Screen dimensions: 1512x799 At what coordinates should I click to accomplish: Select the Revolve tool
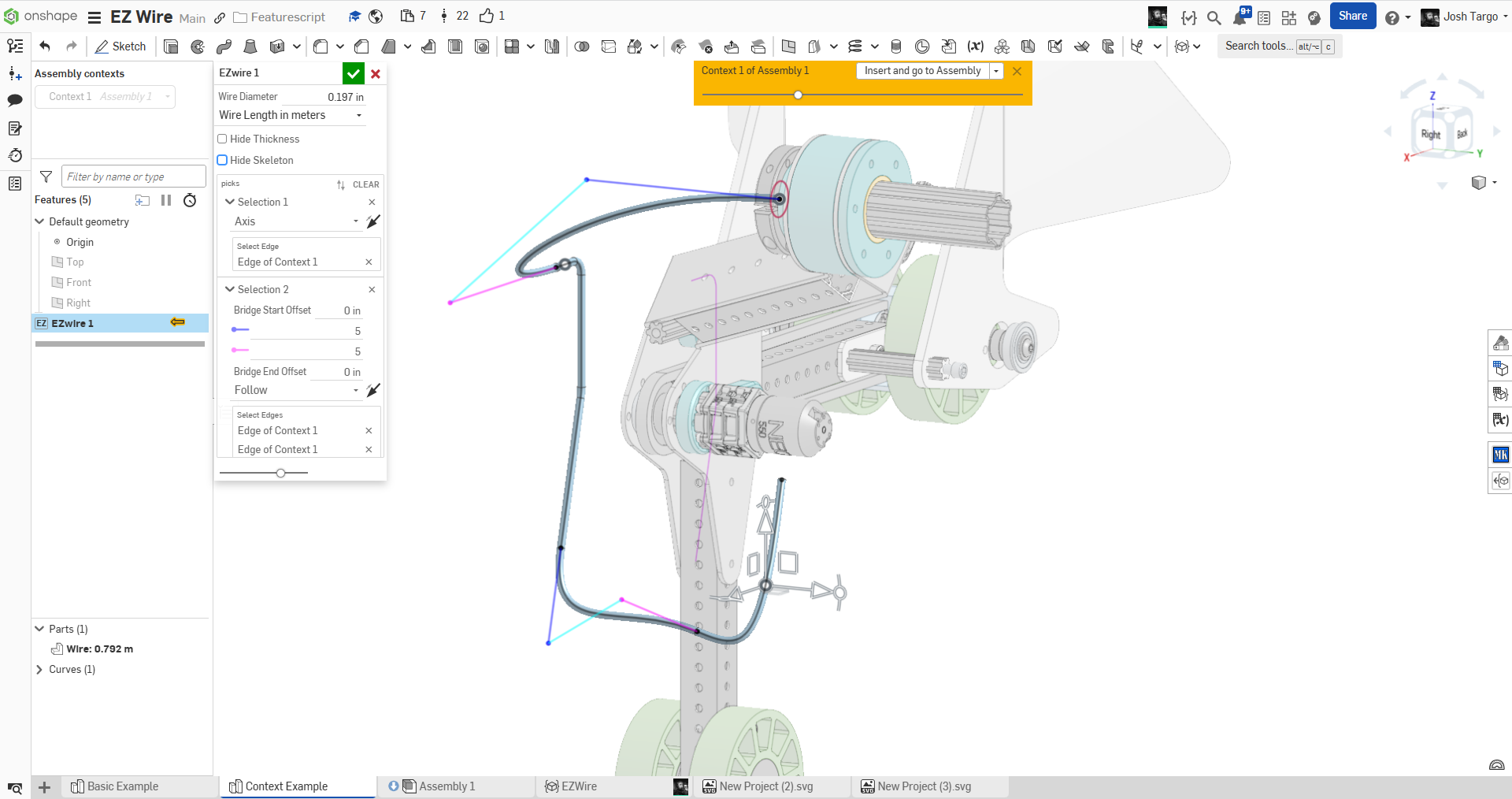click(x=198, y=46)
